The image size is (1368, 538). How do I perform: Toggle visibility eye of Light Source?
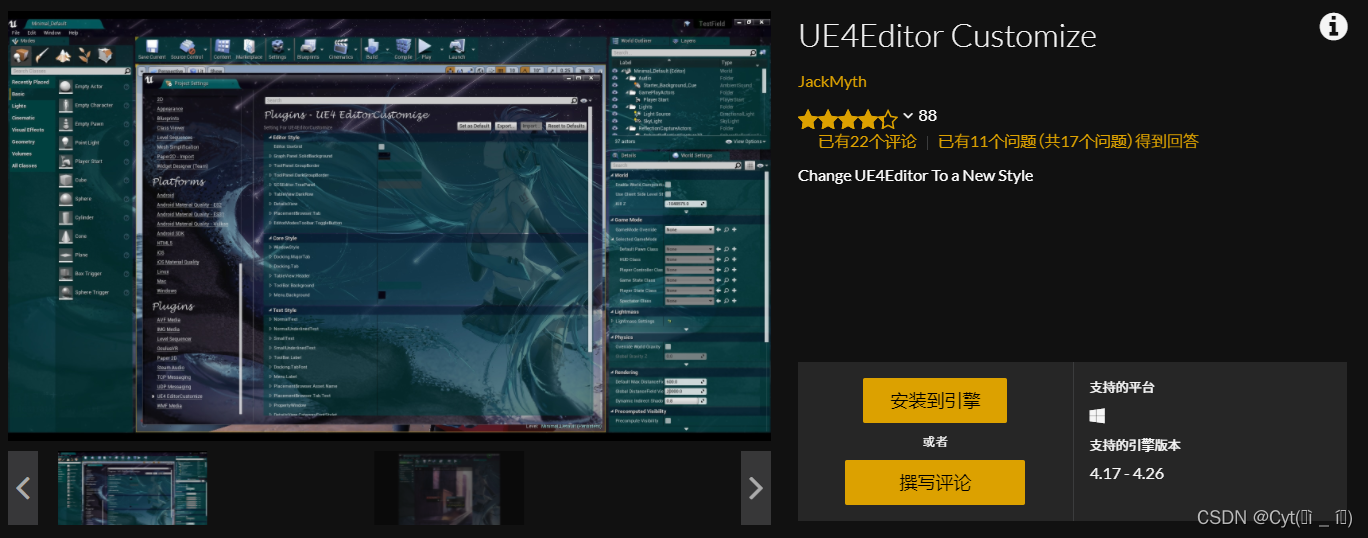(x=615, y=114)
